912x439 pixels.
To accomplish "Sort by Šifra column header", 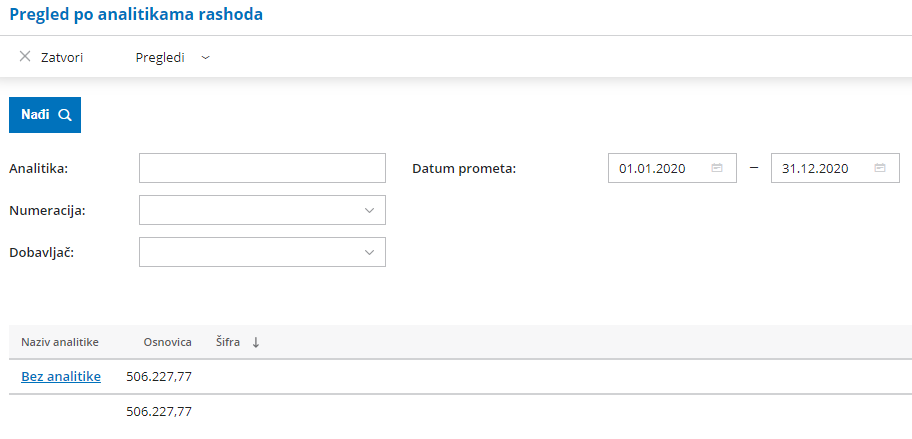I will click(228, 342).
